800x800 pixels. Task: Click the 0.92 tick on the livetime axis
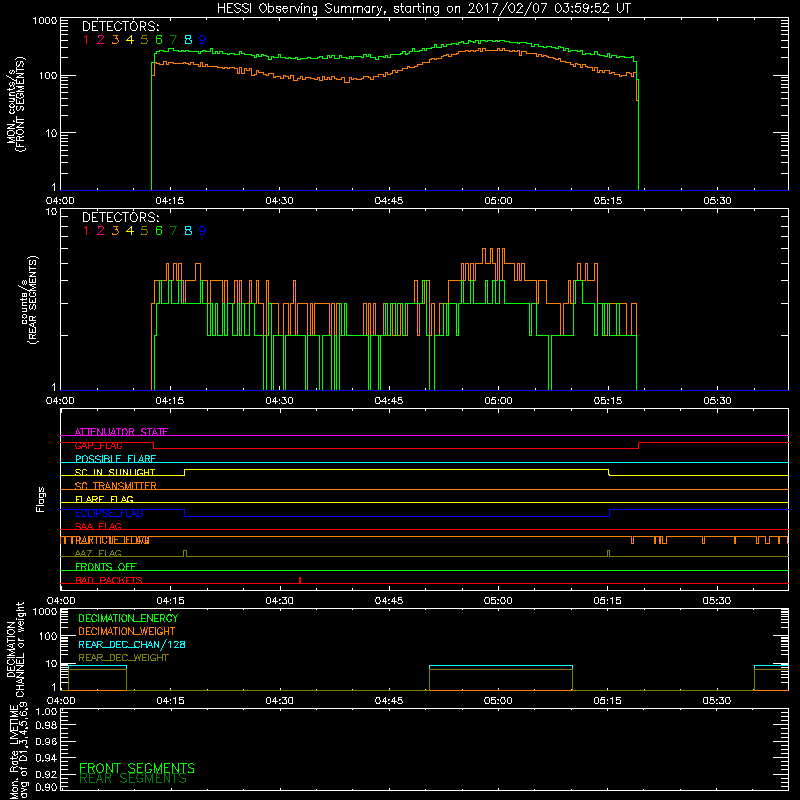click(47, 773)
